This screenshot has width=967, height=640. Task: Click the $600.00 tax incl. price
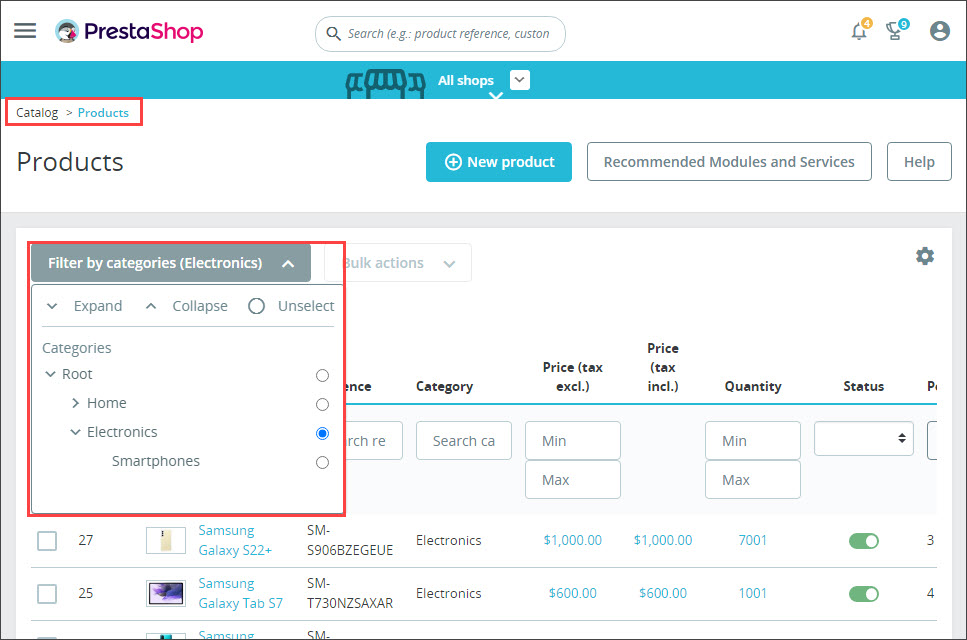(663, 594)
